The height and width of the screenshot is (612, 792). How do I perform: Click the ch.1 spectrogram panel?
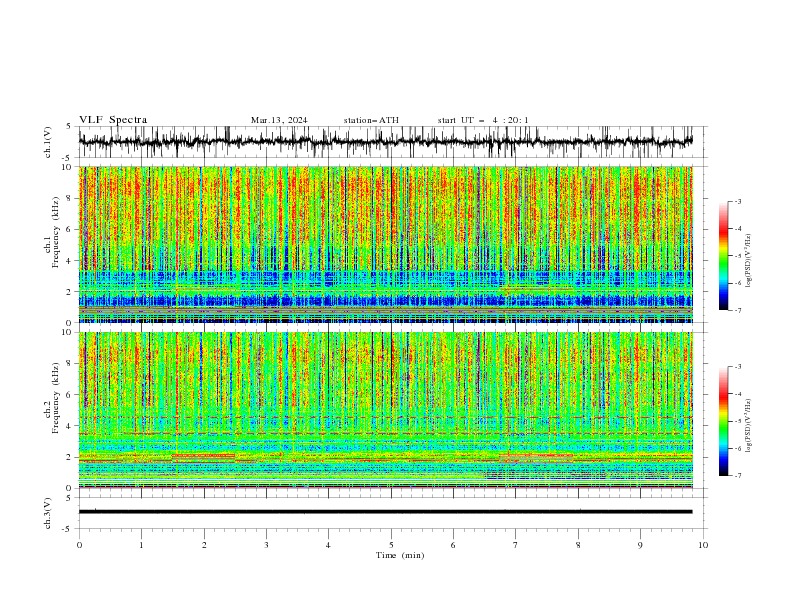click(386, 244)
